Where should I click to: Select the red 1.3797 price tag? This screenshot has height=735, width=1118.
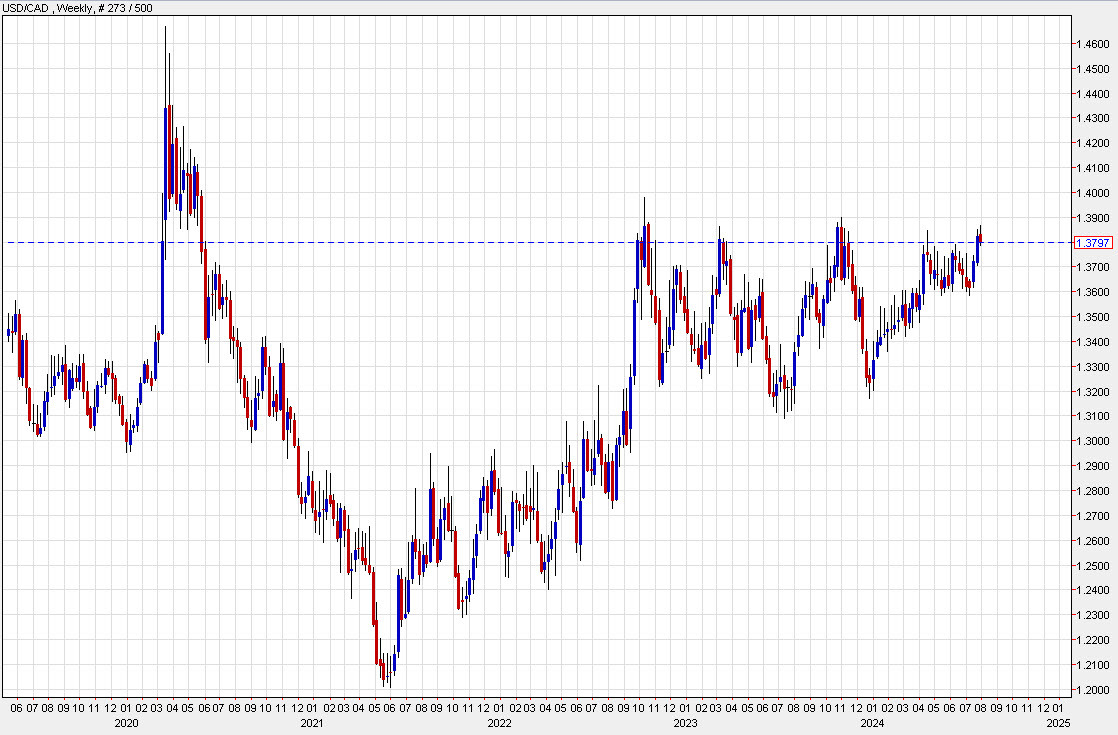point(1095,241)
